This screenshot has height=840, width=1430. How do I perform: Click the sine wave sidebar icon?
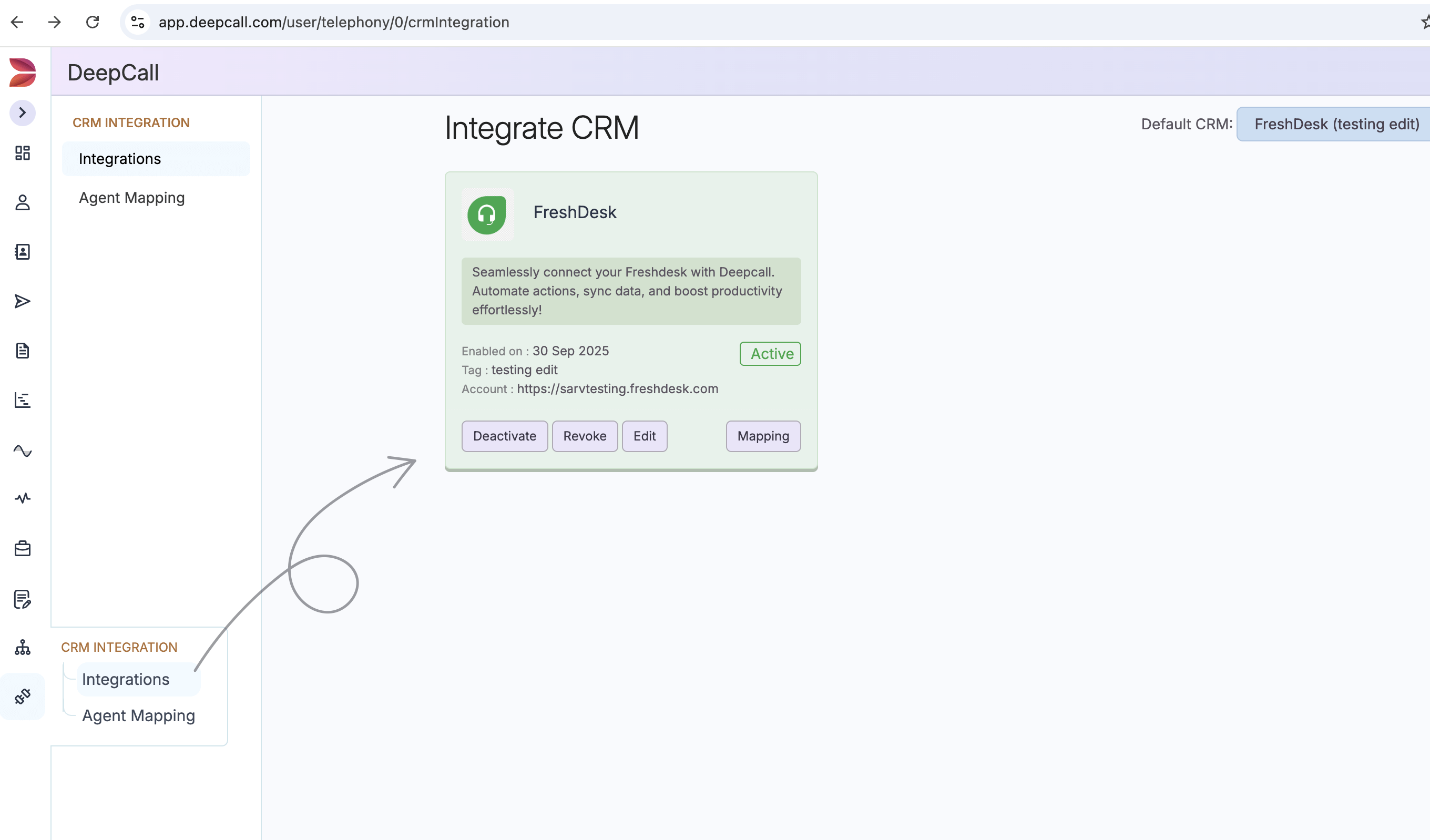coord(23,450)
